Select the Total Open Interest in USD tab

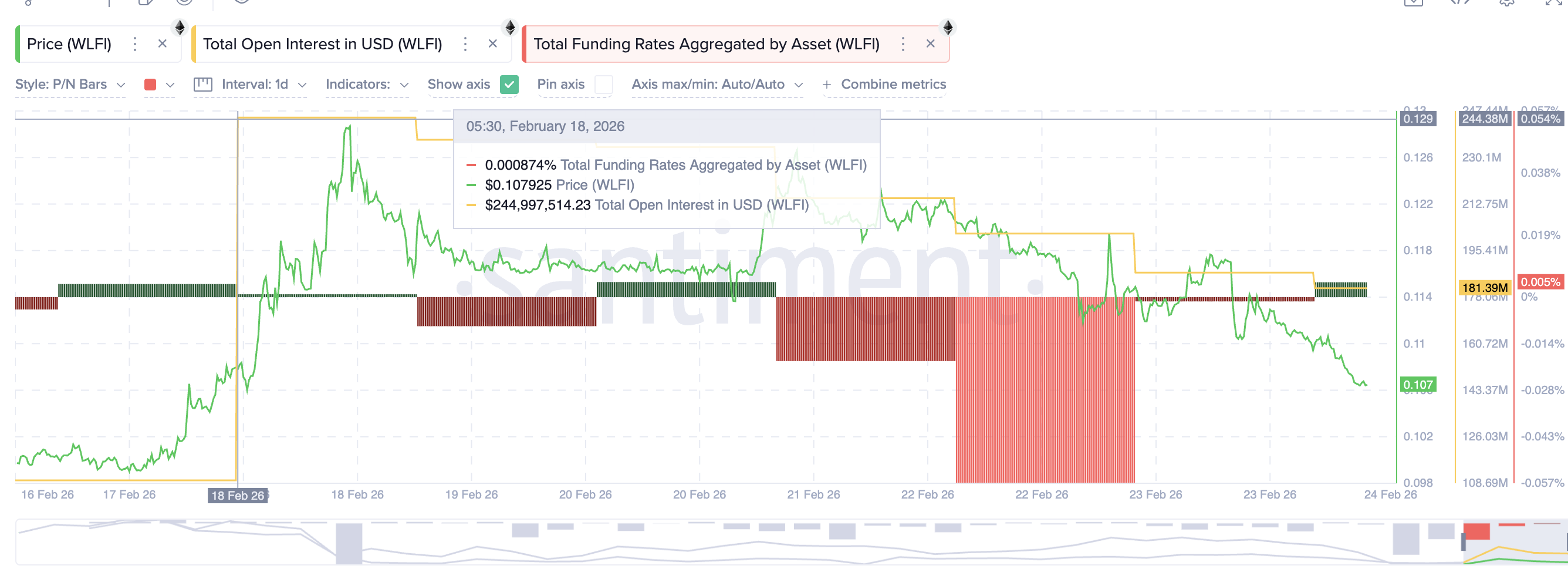pos(323,44)
